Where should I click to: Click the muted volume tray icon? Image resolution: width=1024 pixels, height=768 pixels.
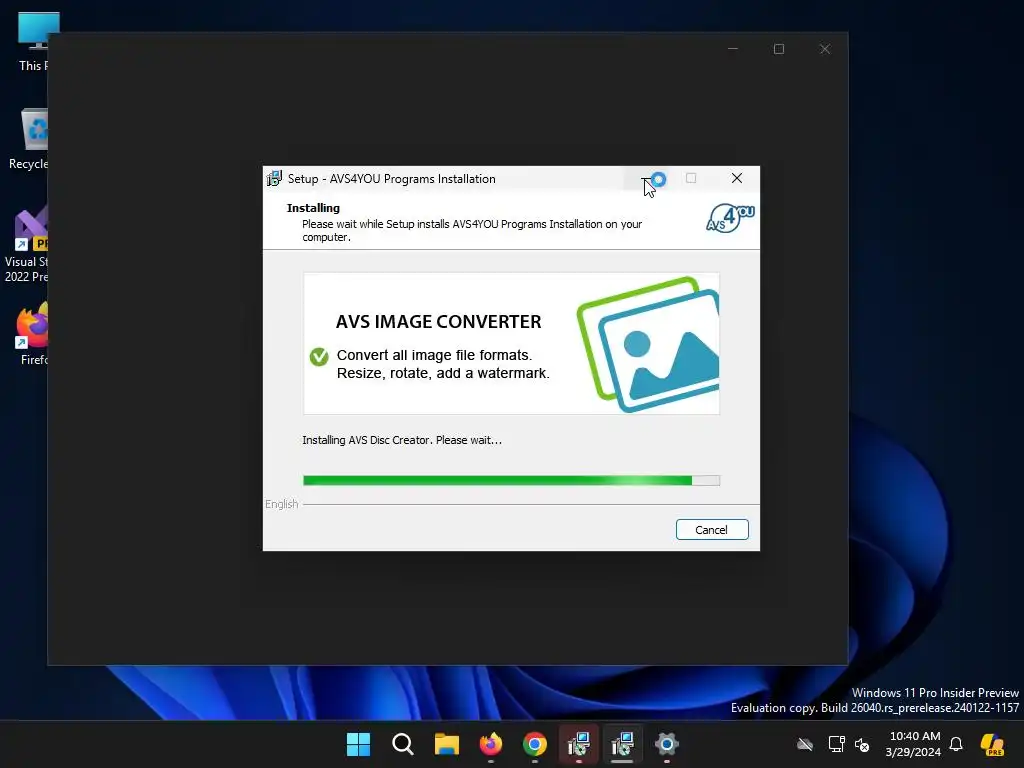pyautogui.click(x=862, y=744)
